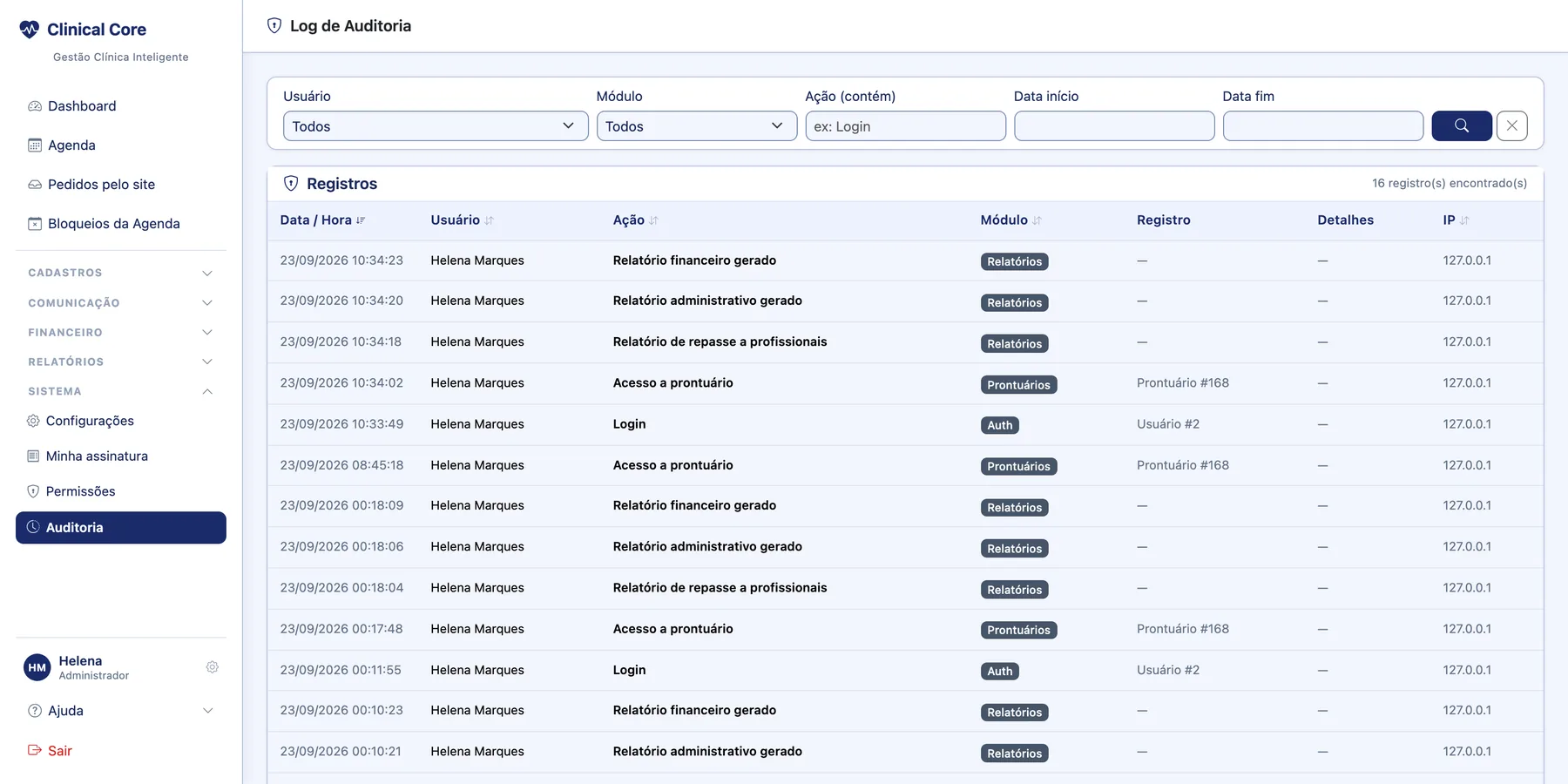
Task: Select Auditoria menu item
Action: 121,527
